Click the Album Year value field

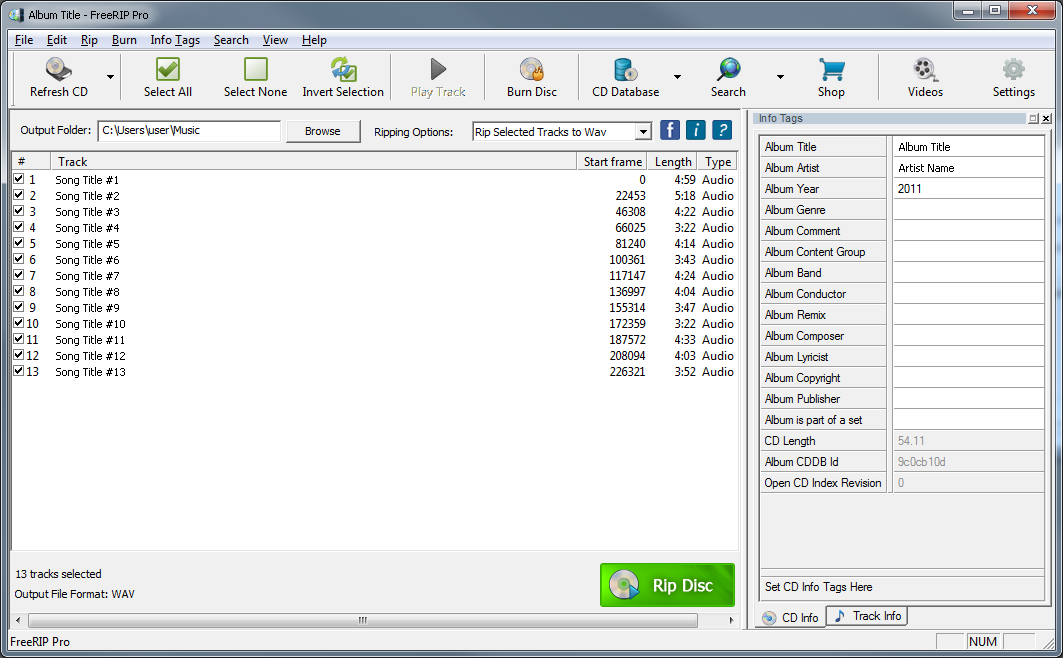point(968,189)
